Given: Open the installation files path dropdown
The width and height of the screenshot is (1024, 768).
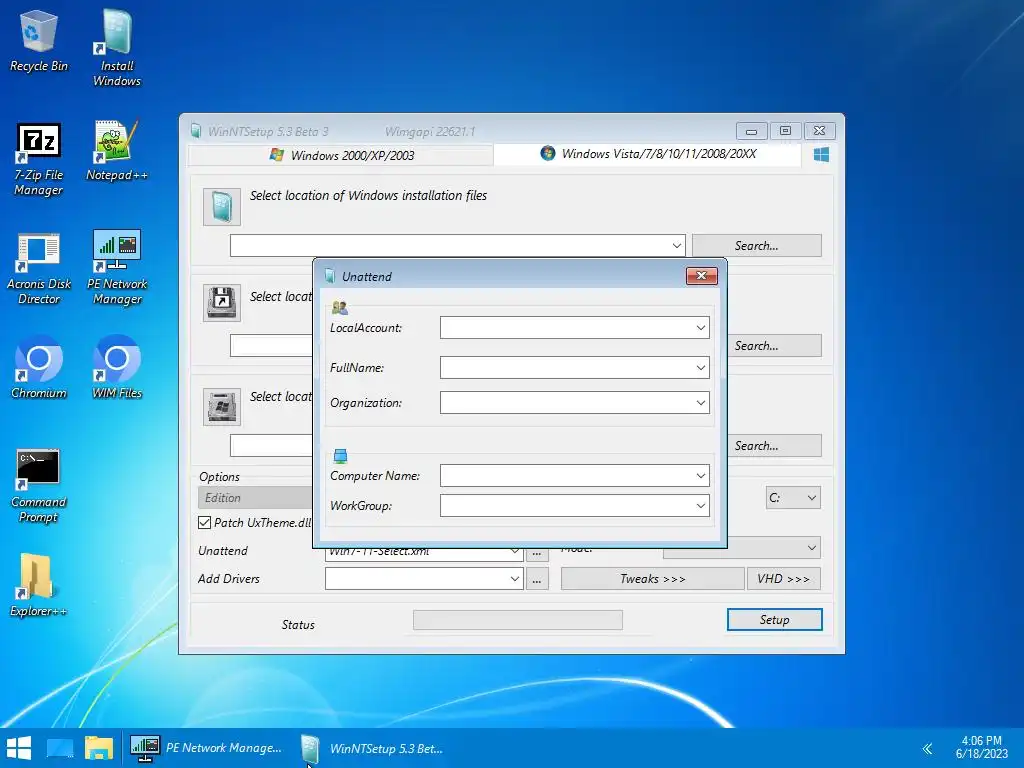Looking at the screenshot, I should (676, 246).
